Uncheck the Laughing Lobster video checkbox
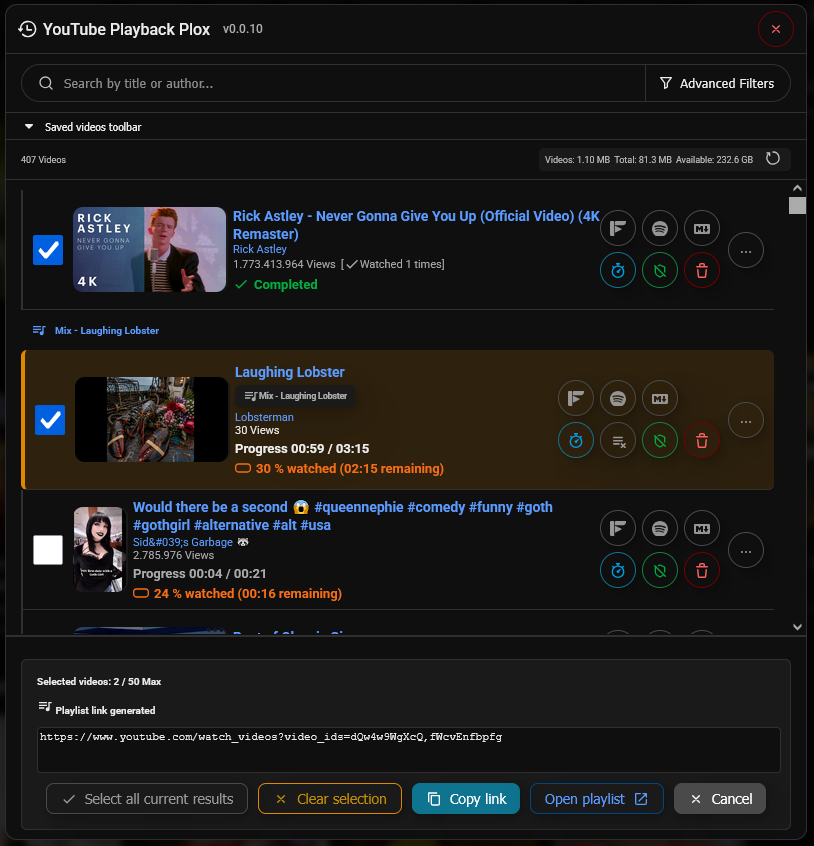This screenshot has width=814, height=846. tap(50, 420)
